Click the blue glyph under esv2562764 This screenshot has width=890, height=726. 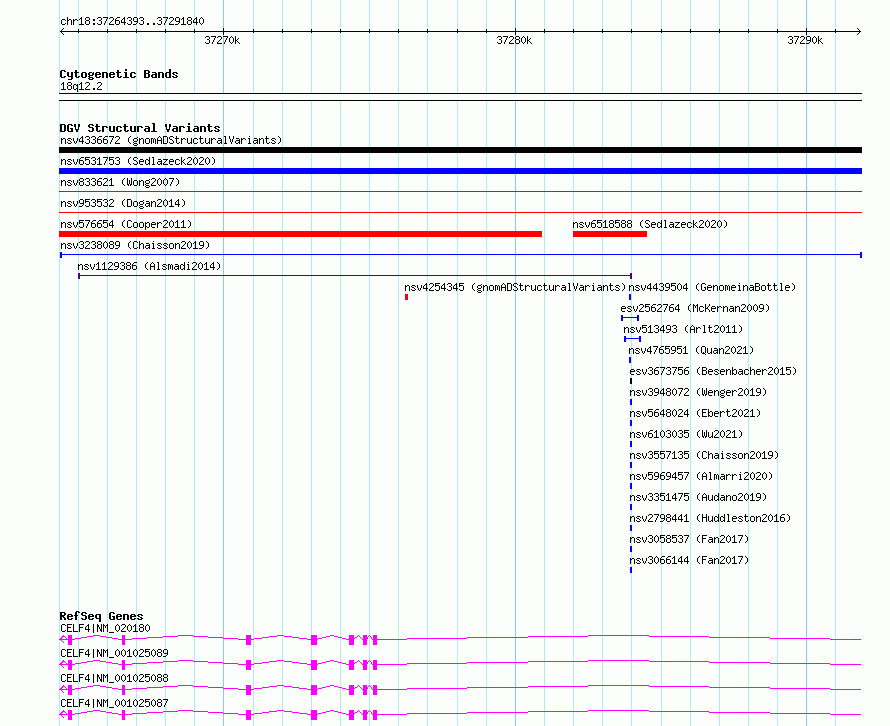pos(630,318)
